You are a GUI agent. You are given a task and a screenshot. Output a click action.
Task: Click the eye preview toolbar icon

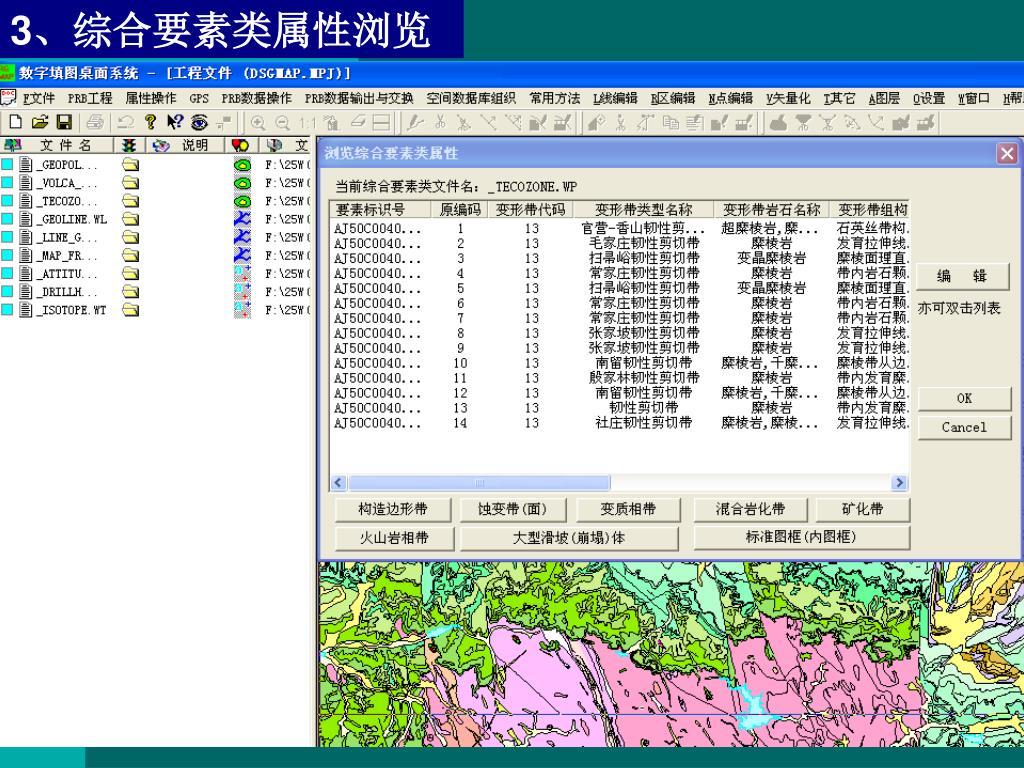(x=199, y=122)
